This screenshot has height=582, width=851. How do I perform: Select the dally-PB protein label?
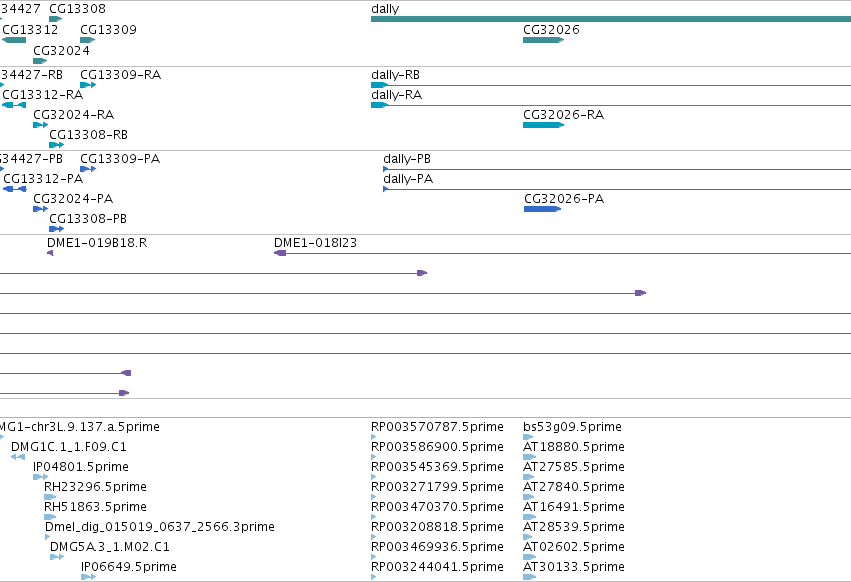tap(407, 159)
